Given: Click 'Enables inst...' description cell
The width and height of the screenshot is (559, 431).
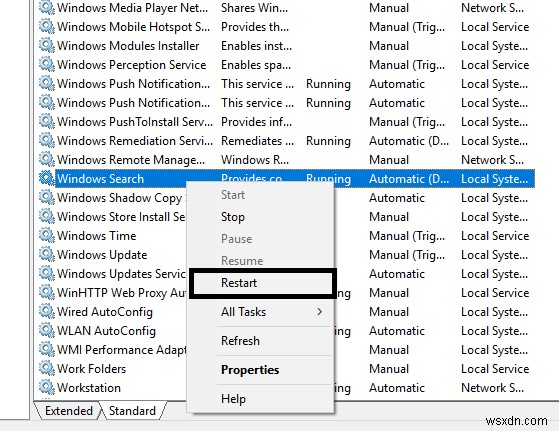Looking at the screenshot, I should 256,46.
